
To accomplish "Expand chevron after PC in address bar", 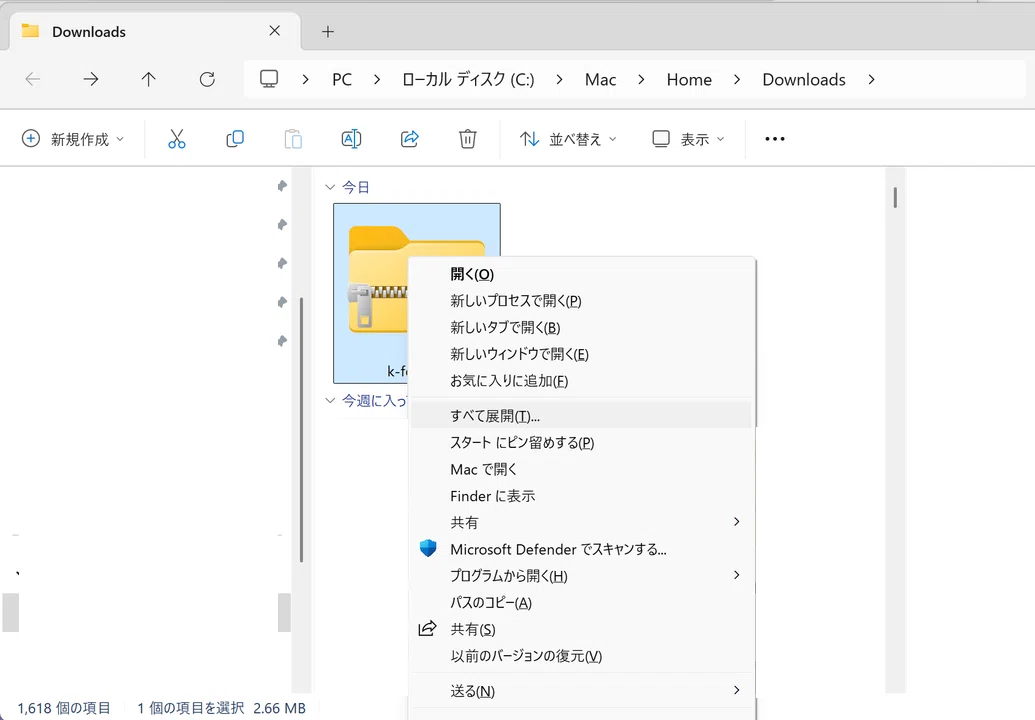I will [377, 79].
